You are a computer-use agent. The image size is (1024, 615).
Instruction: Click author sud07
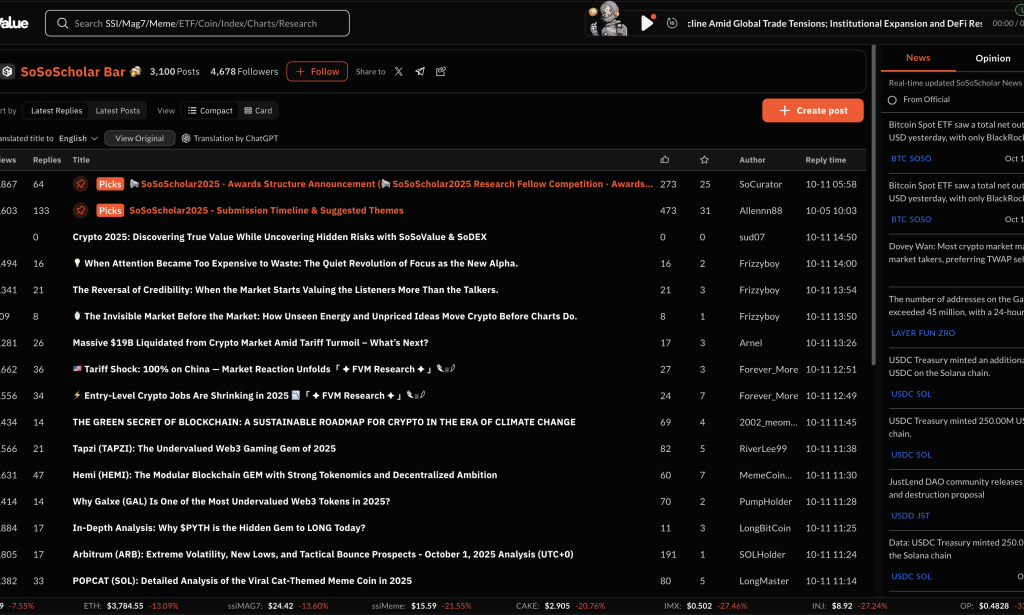tap(752, 237)
